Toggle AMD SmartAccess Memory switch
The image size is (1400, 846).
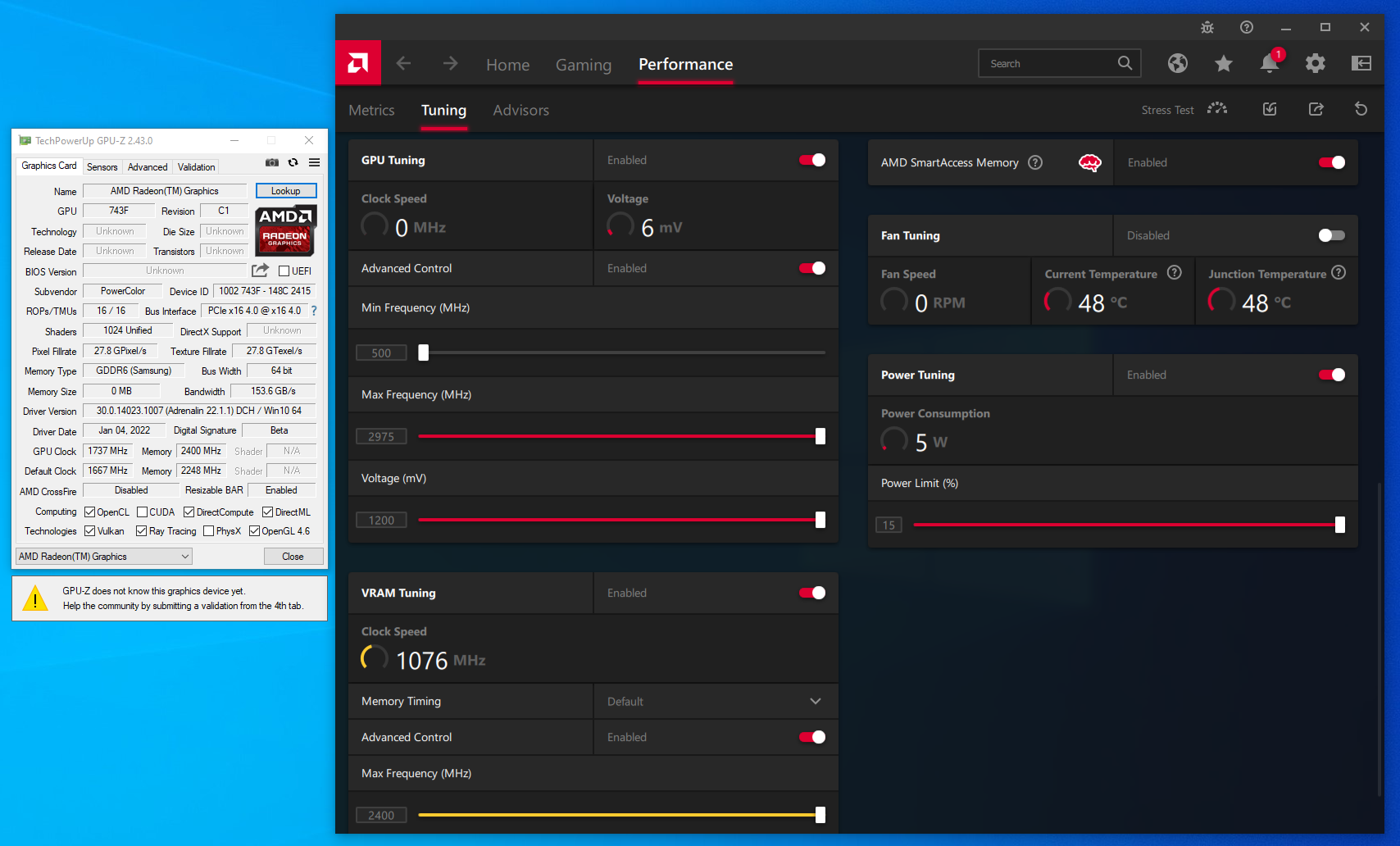click(1332, 162)
